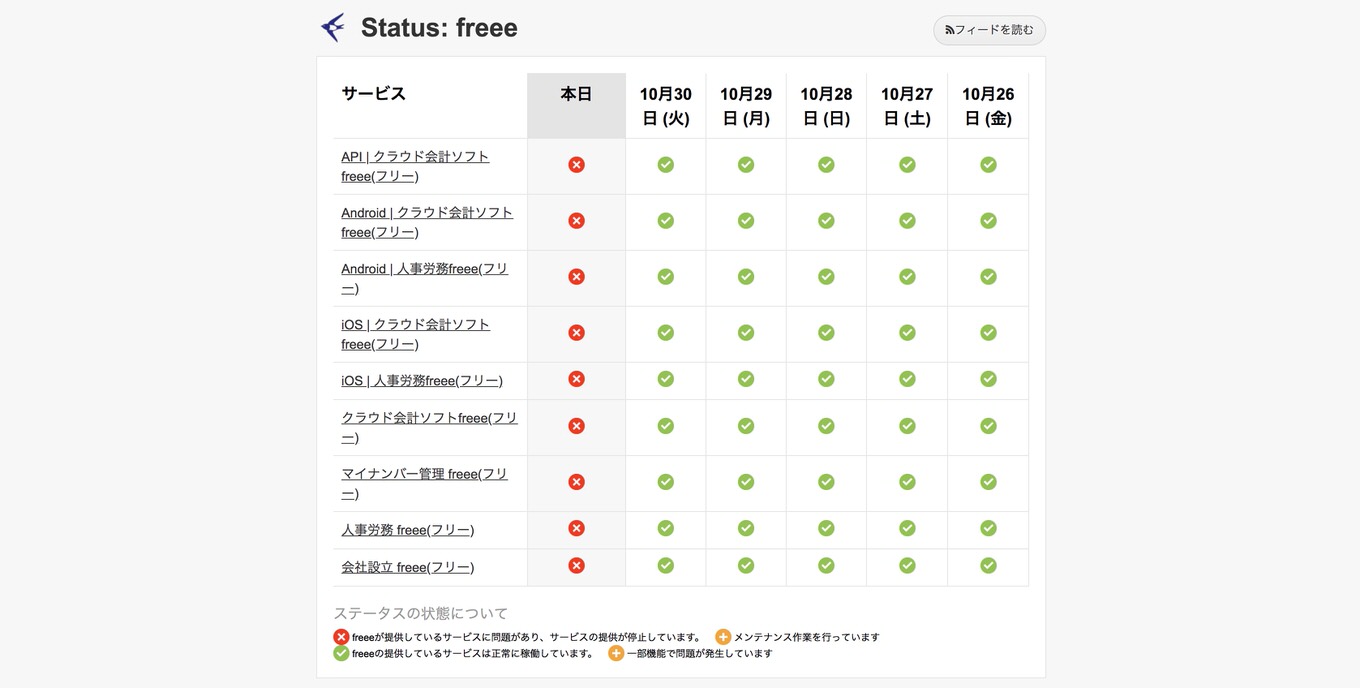Click ステータスの状態について heading
The height and width of the screenshot is (688, 1360).
pyautogui.click(x=421, y=613)
